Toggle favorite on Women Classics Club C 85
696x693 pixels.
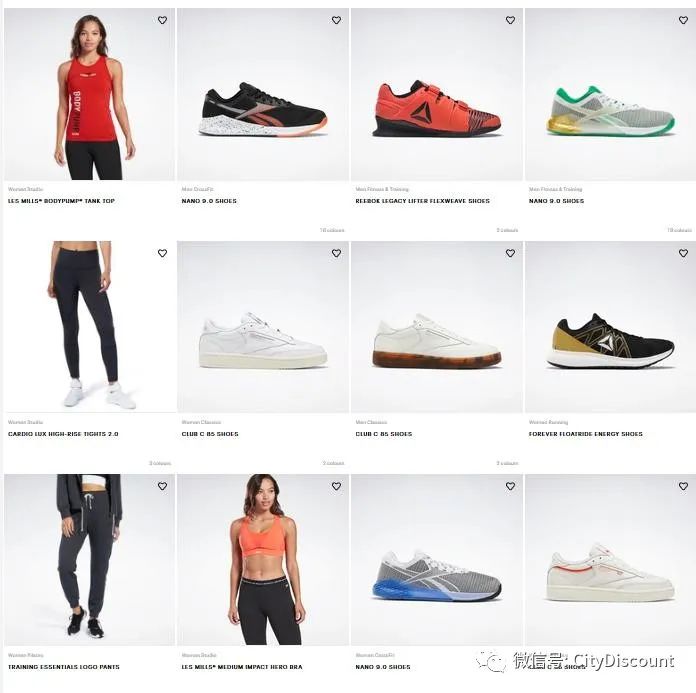click(336, 253)
